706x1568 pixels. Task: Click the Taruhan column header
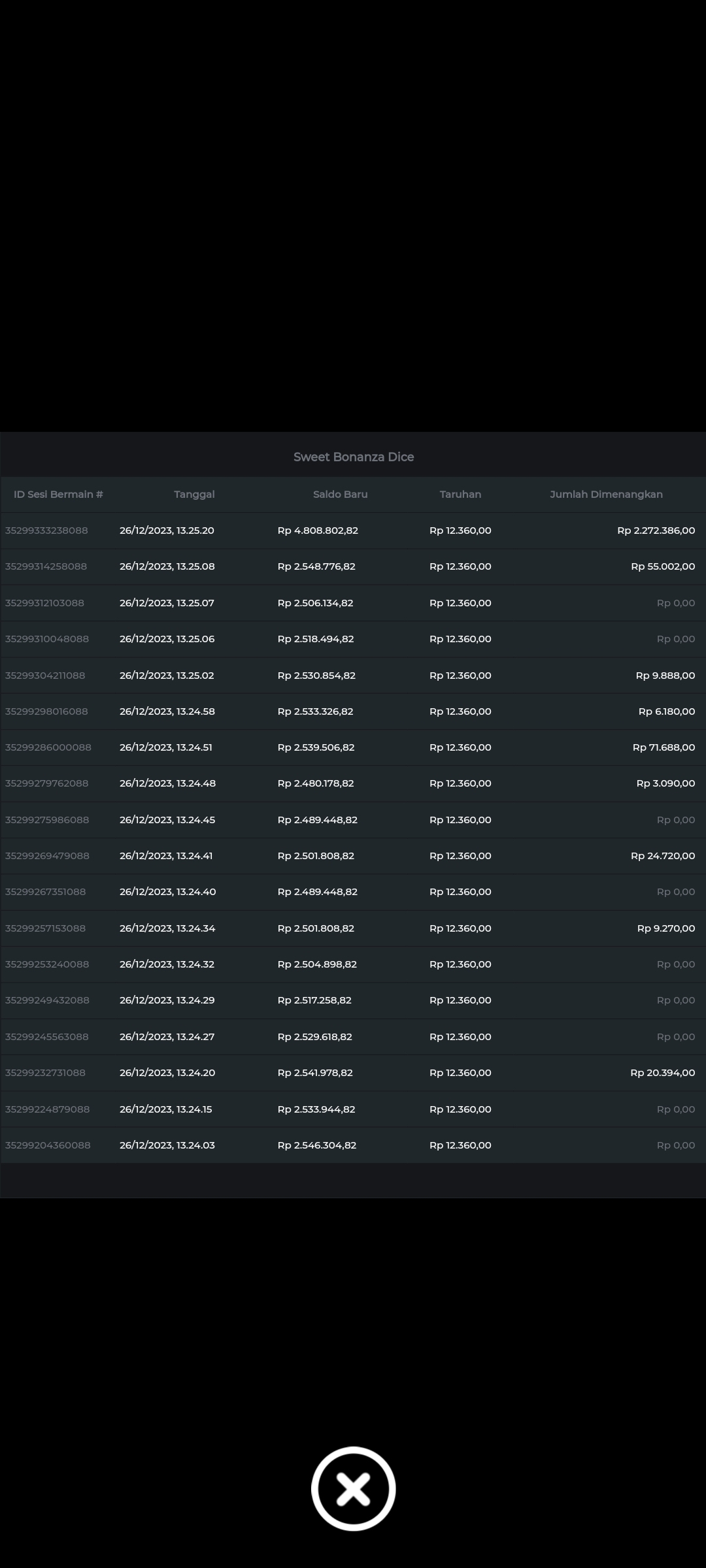tap(460, 495)
